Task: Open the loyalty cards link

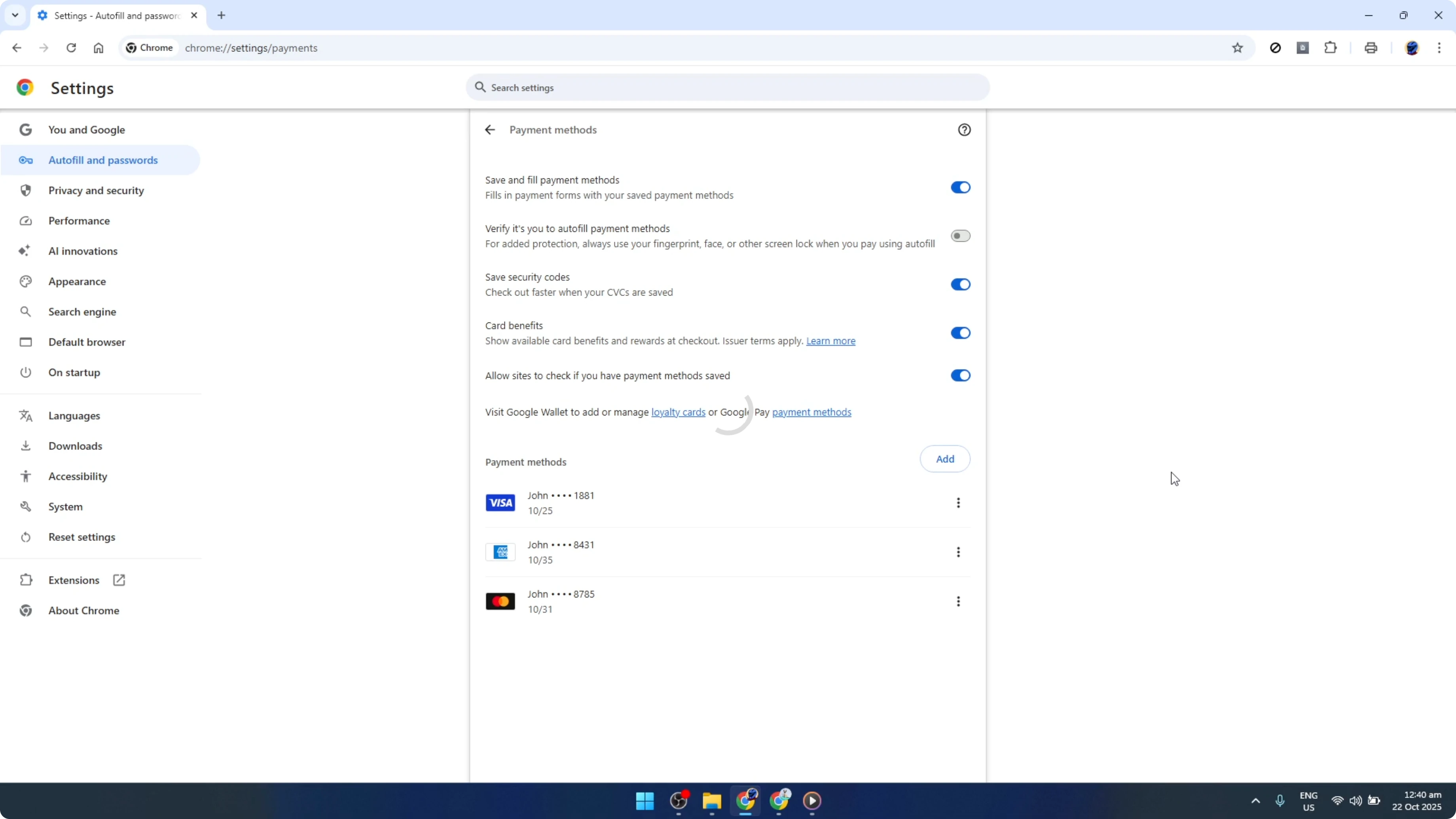Action: (x=678, y=412)
